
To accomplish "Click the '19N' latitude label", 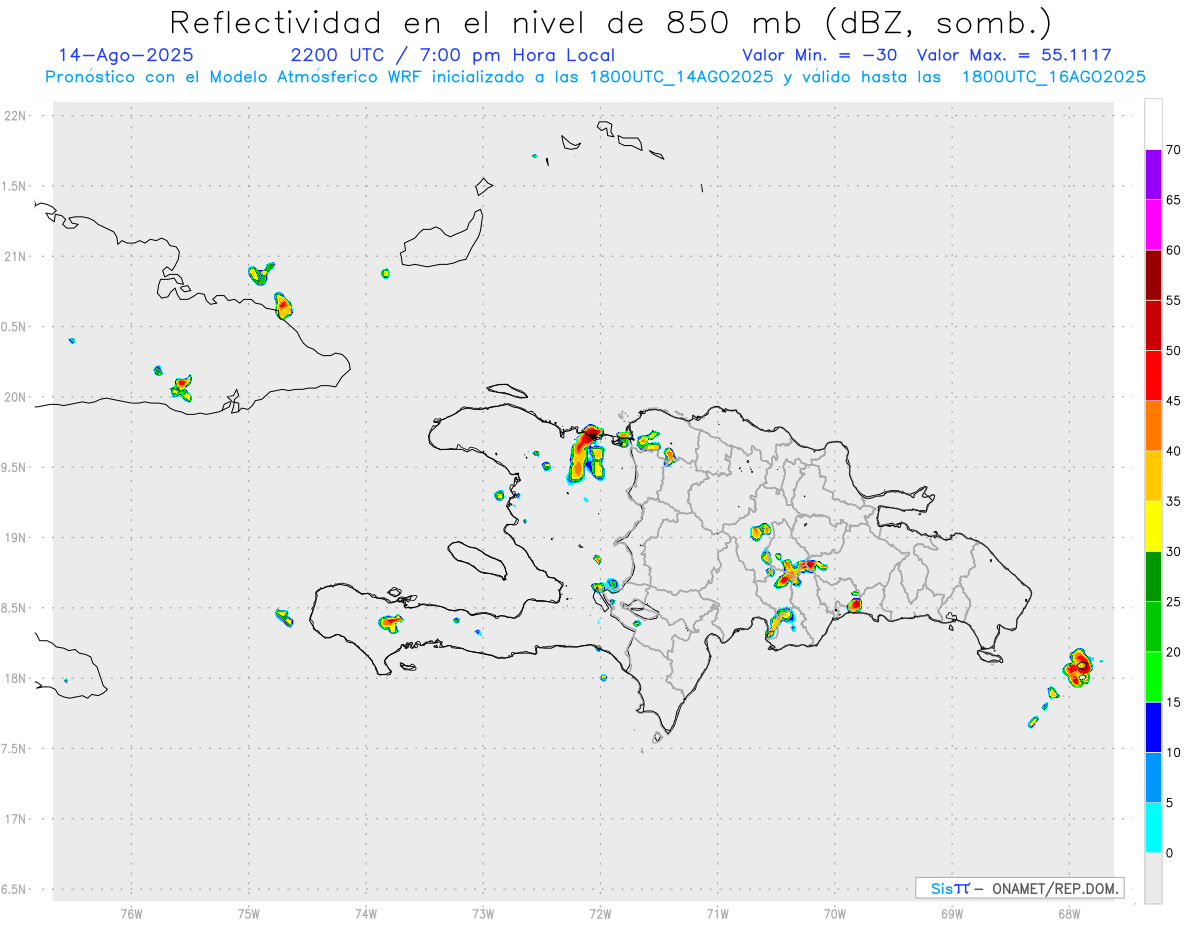I will pyautogui.click(x=17, y=537).
